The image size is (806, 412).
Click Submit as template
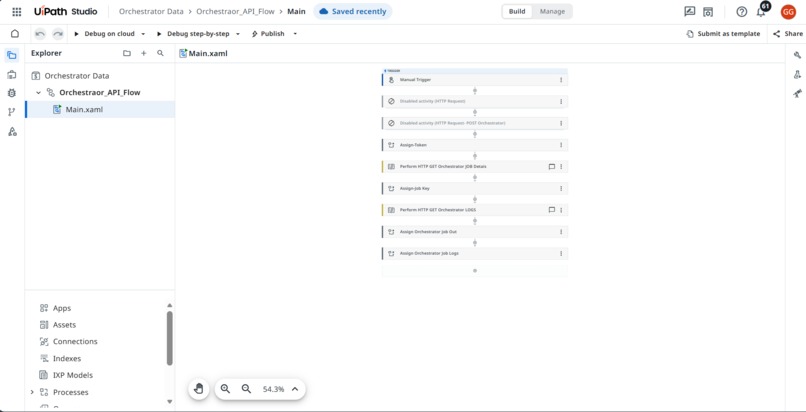coord(723,34)
